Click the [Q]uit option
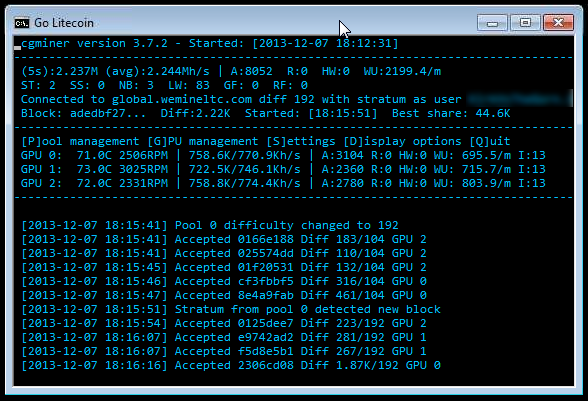588x401 pixels. [490, 141]
